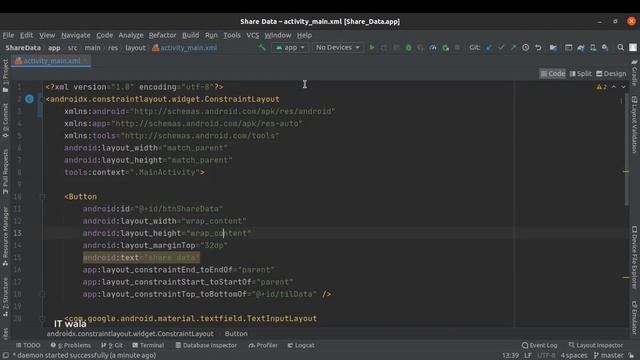Switch editor to Code view
This screenshot has height=360, width=640.
(x=553, y=74)
